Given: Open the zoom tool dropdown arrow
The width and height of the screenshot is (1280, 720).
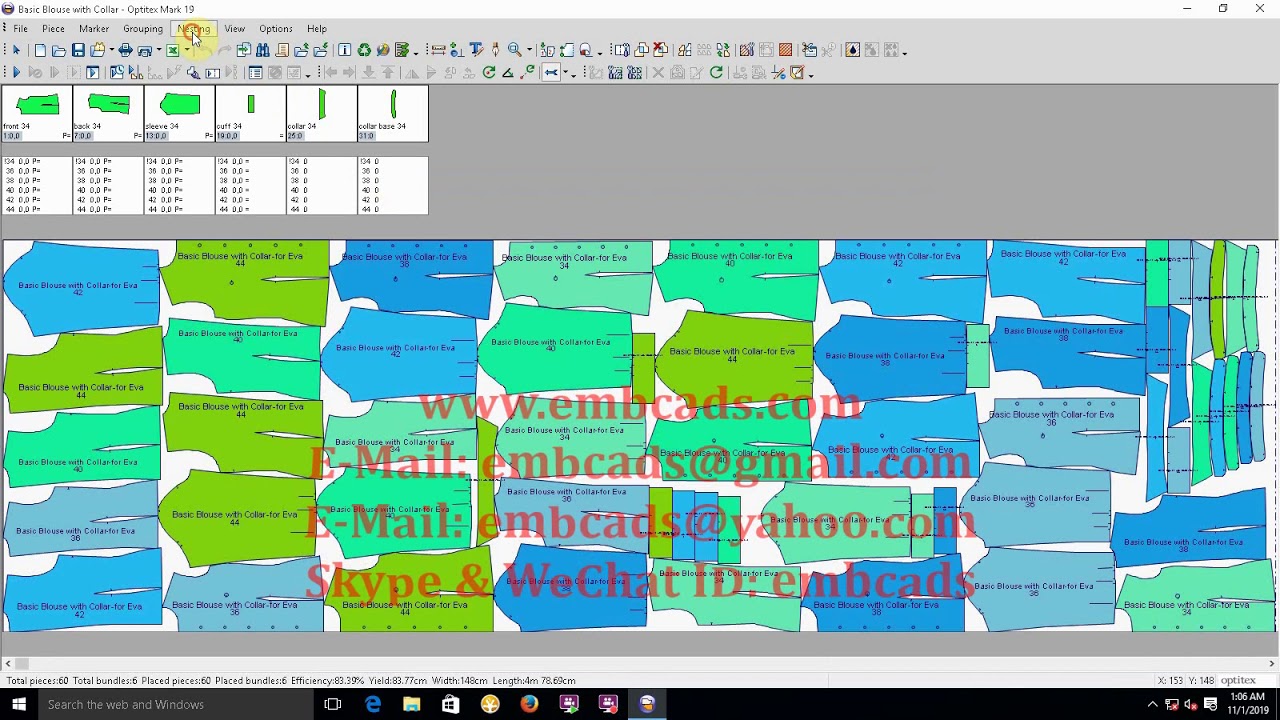Looking at the screenshot, I should 529,50.
